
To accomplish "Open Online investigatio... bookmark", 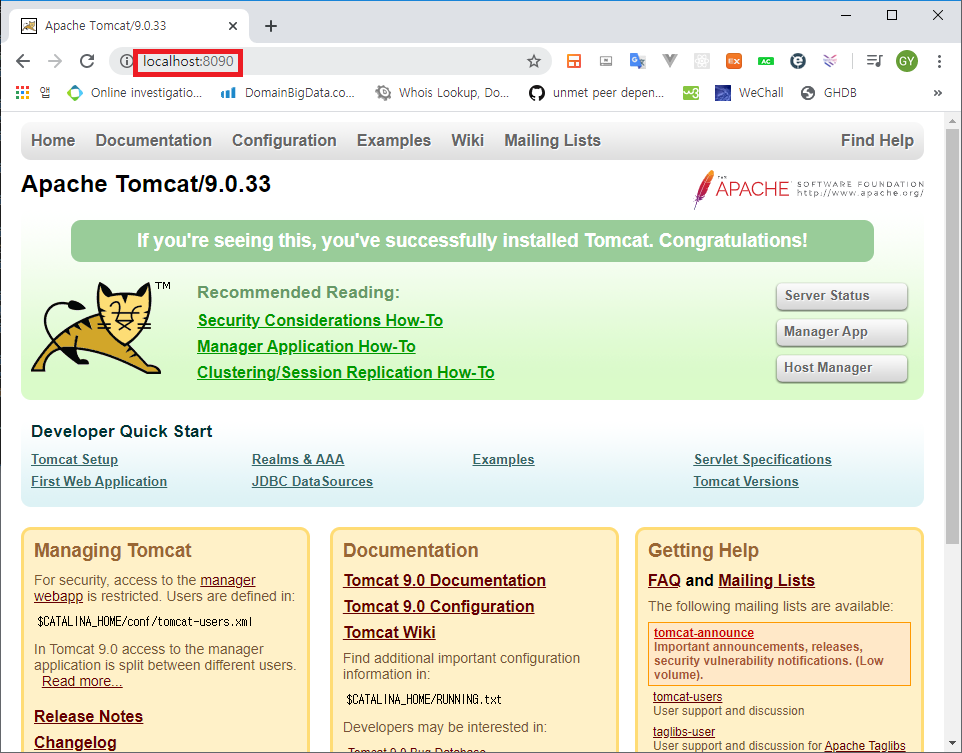I will 134,93.
